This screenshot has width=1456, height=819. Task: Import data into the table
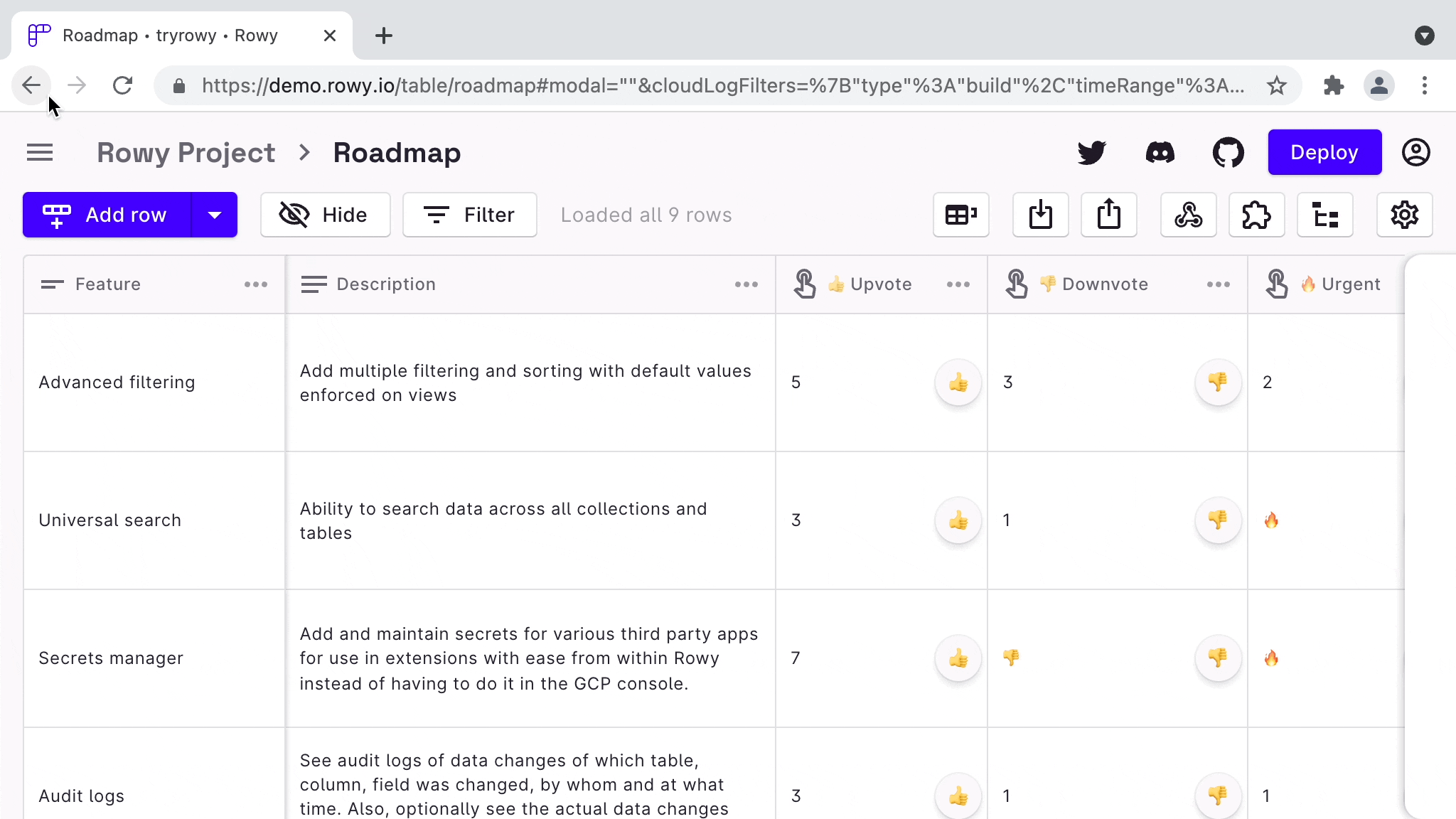coord(1041,215)
